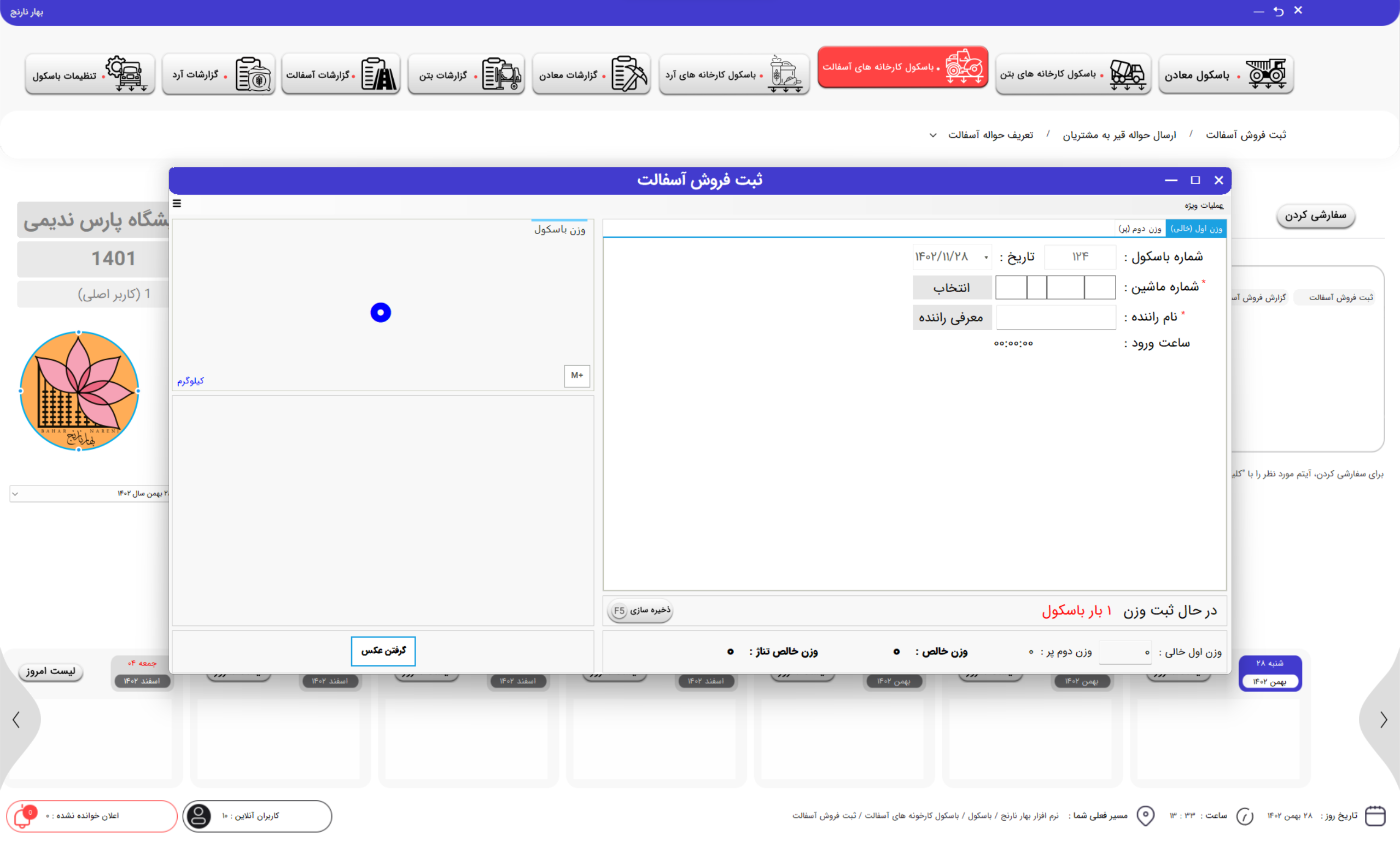Image resolution: width=1400 pixels, height=842 pixels.
Task: Open weighbridge settings gear truck icon
Action: (x=126, y=74)
